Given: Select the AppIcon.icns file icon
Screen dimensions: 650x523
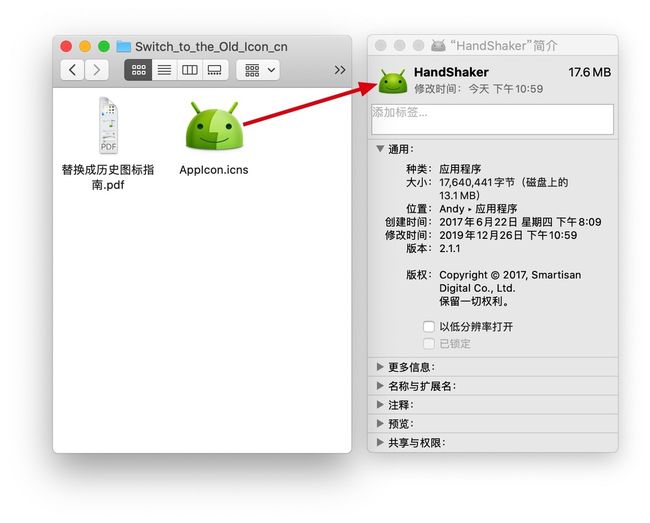Looking at the screenshot, I should tap(214, 126).
